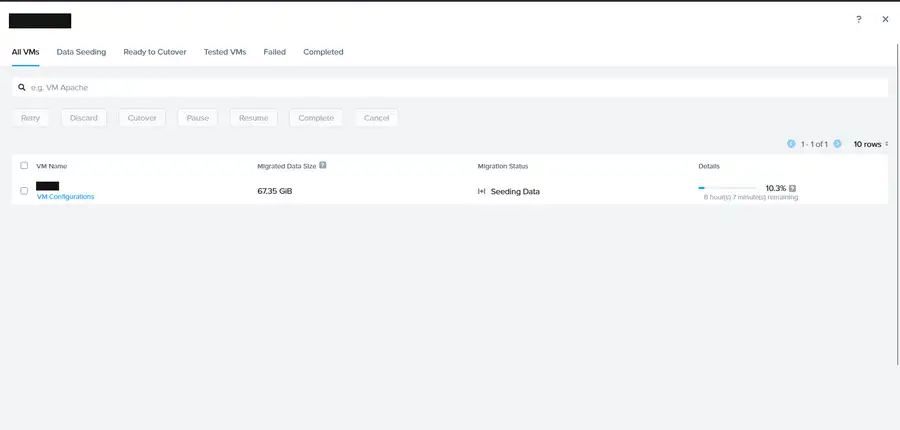Click the search magnifier icon
900x430 pixels.
click(x=22, y=87)
